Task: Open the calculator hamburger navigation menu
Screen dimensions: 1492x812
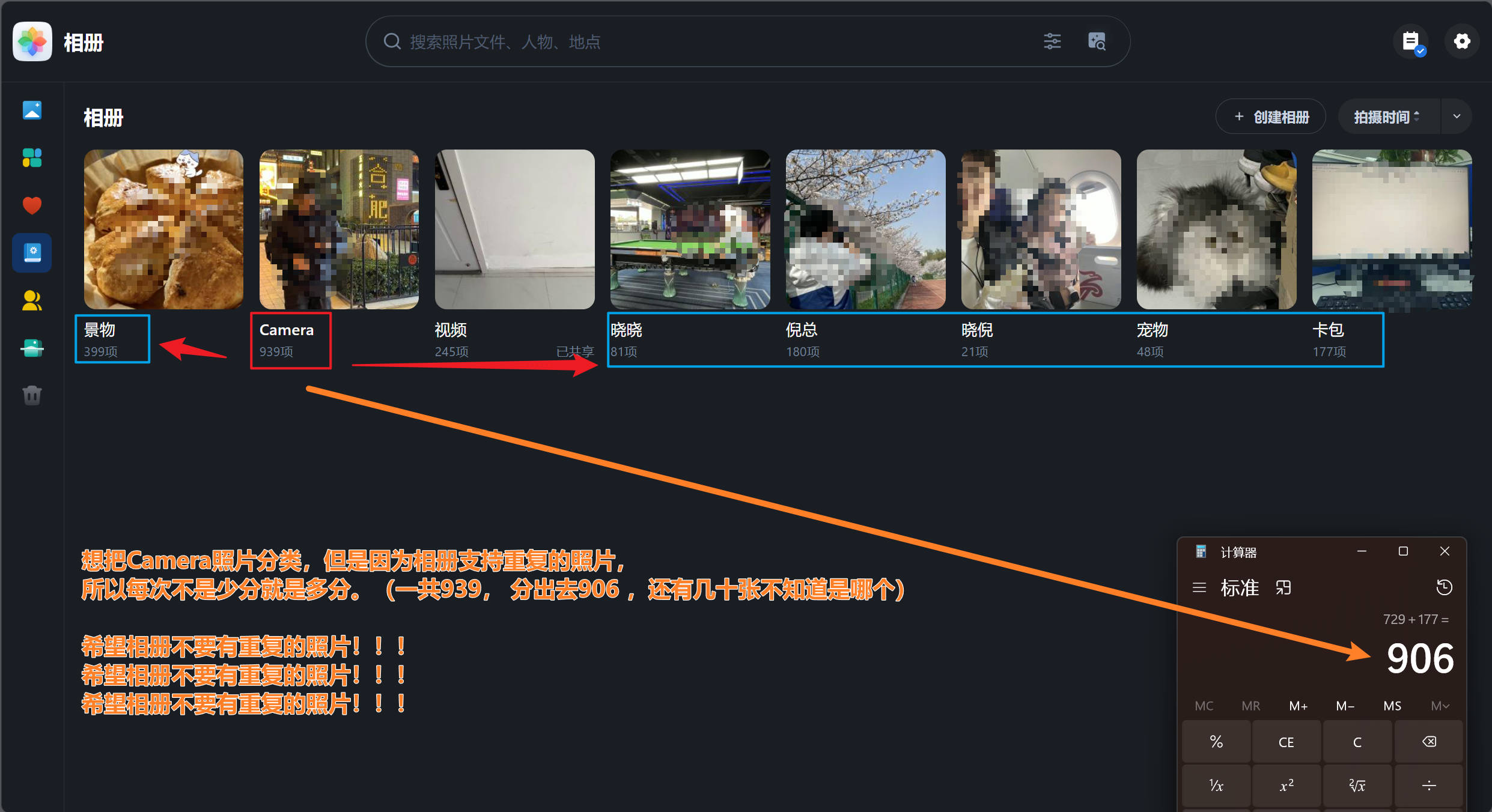Action: pyautogui.click(x=1199, y=587)
